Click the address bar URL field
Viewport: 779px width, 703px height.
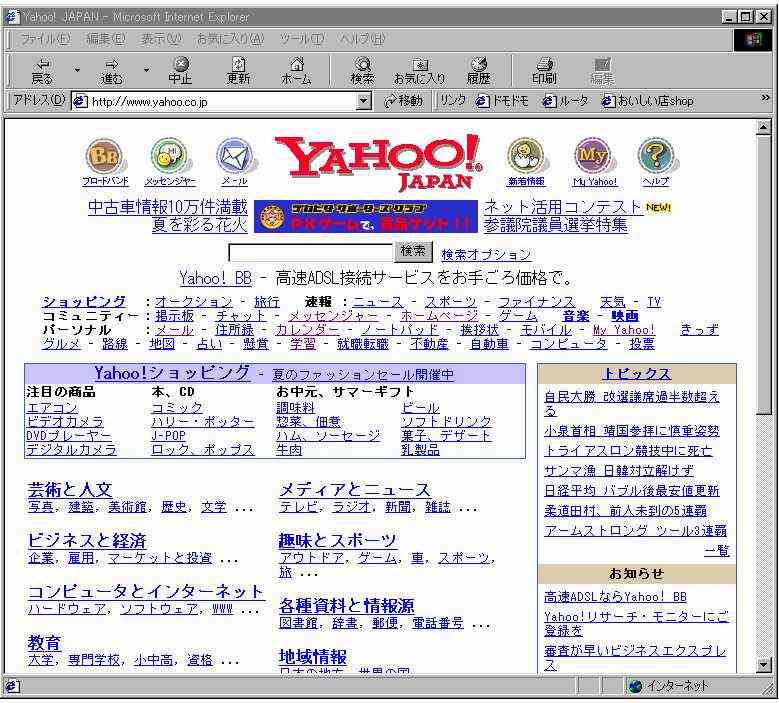(214, 101)
